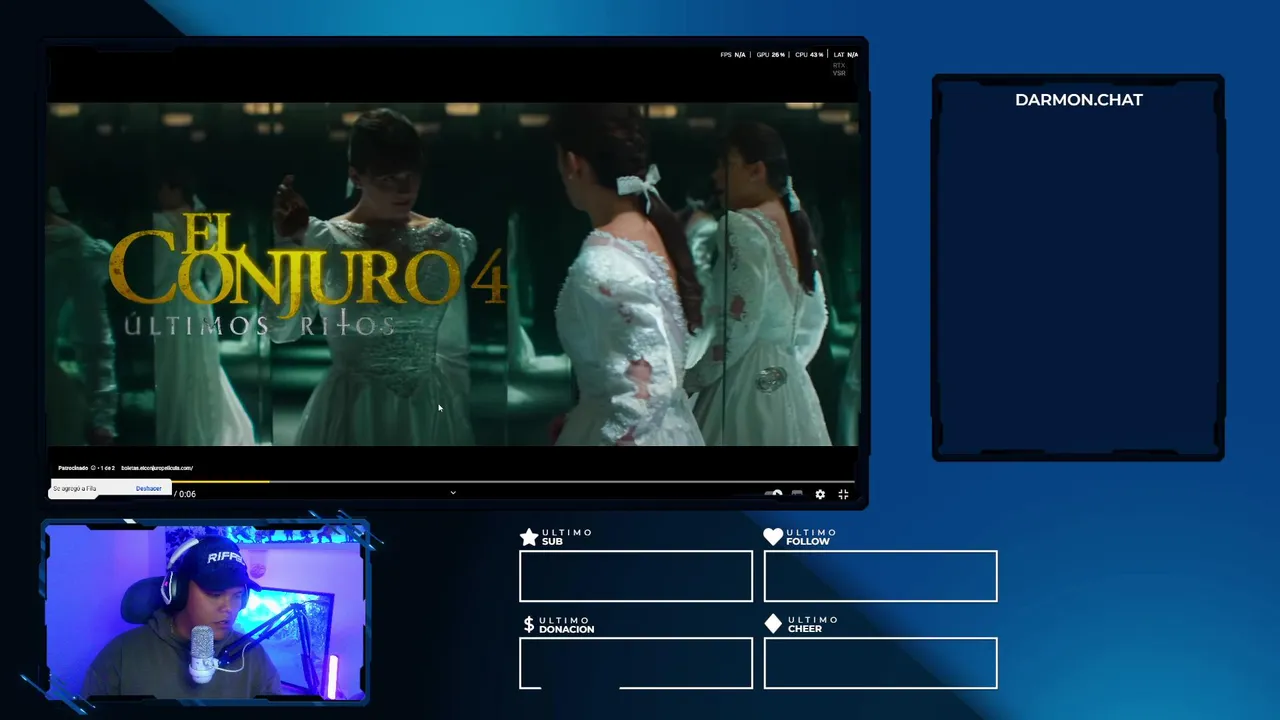Click the Ultimo Cheer display box
The height and width of the screenshot is (720, 1280).
[x=880, y=663]
